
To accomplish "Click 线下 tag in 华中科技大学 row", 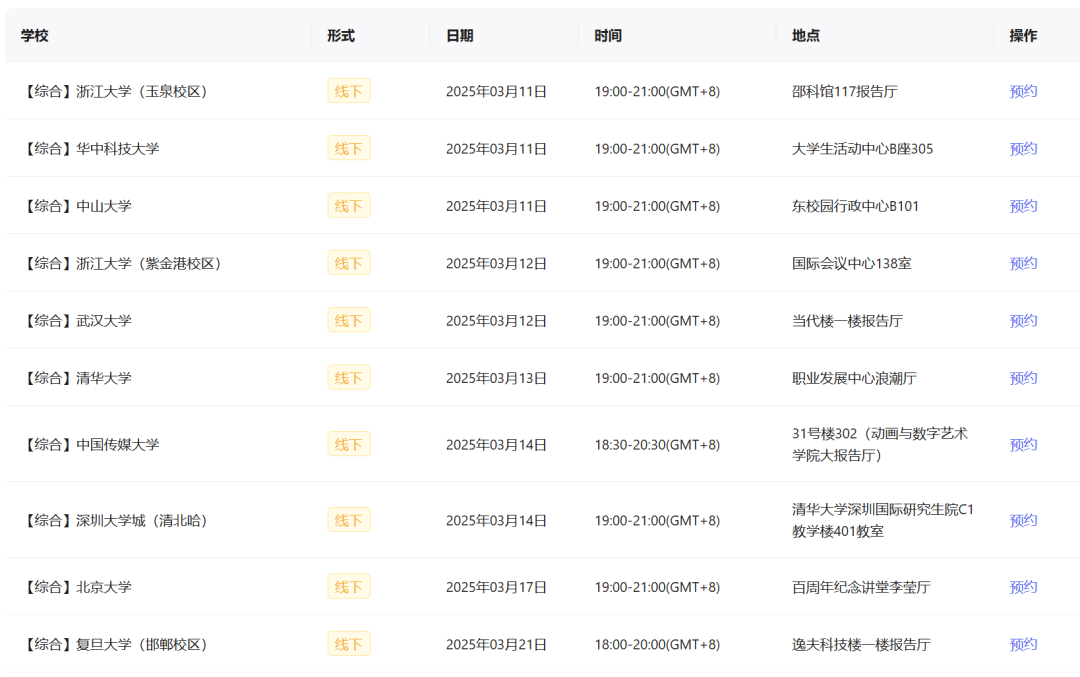I will coord(349,148).
